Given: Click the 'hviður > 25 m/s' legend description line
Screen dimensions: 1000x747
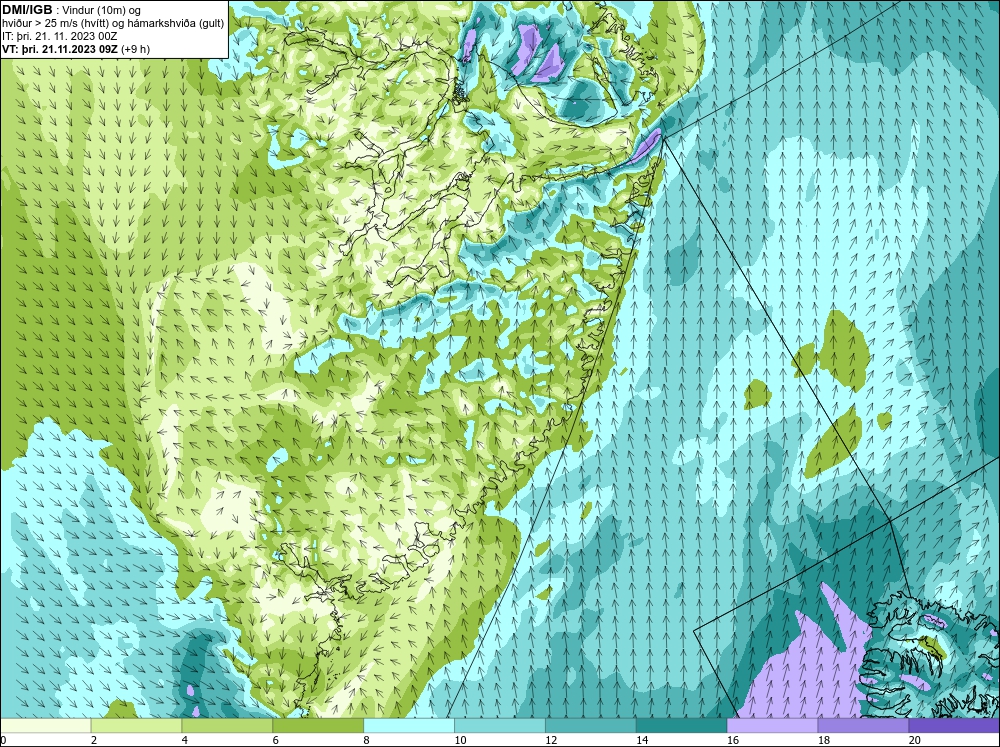Looking at the screenshot, I should [x=113, y=23].
